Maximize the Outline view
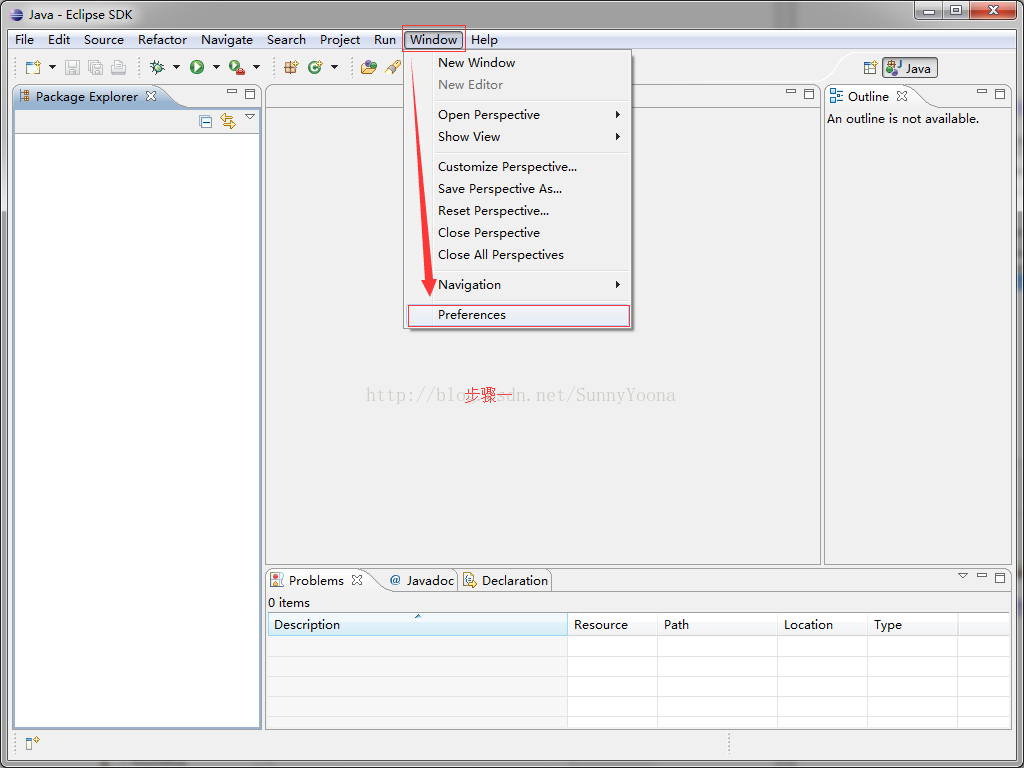Viewport: 1024px width, 768px height. click(x=1000, y=94)
